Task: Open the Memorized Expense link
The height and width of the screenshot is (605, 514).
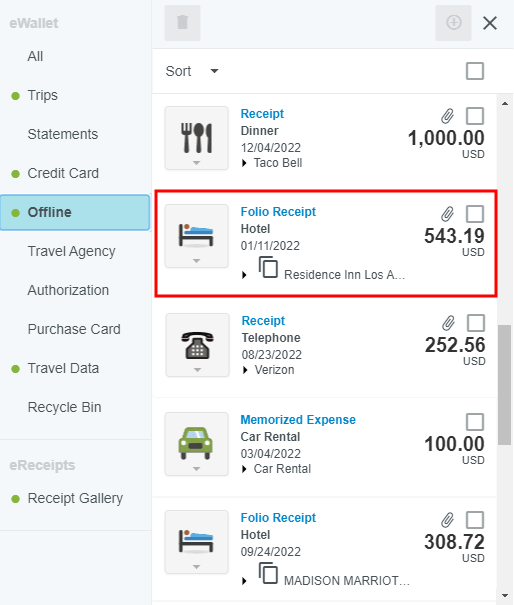Action: 298,419
